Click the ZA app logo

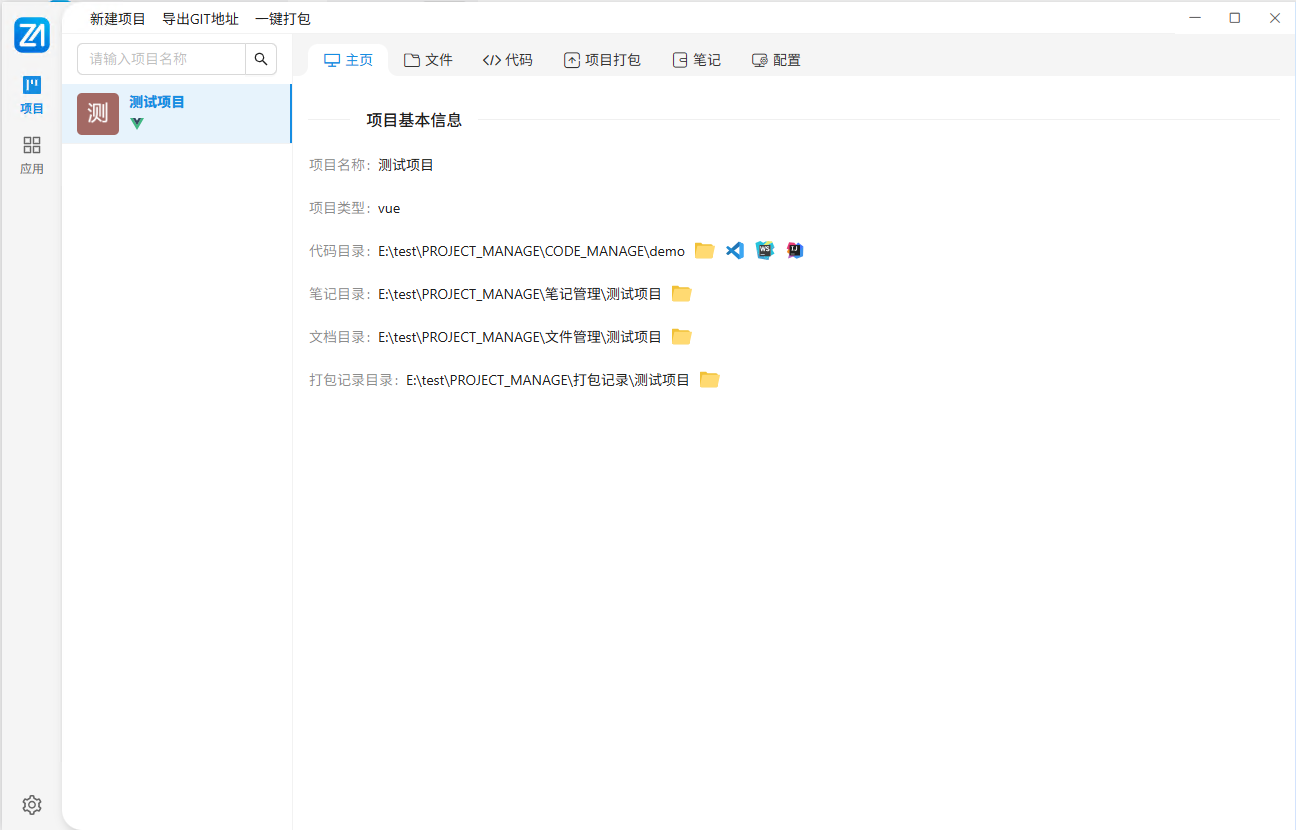(32, 35)
